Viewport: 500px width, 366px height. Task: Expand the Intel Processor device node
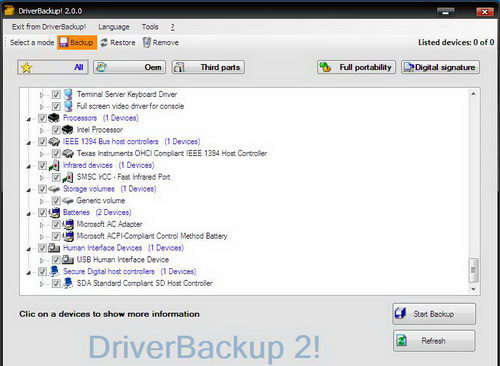click(x=42, y=130)
